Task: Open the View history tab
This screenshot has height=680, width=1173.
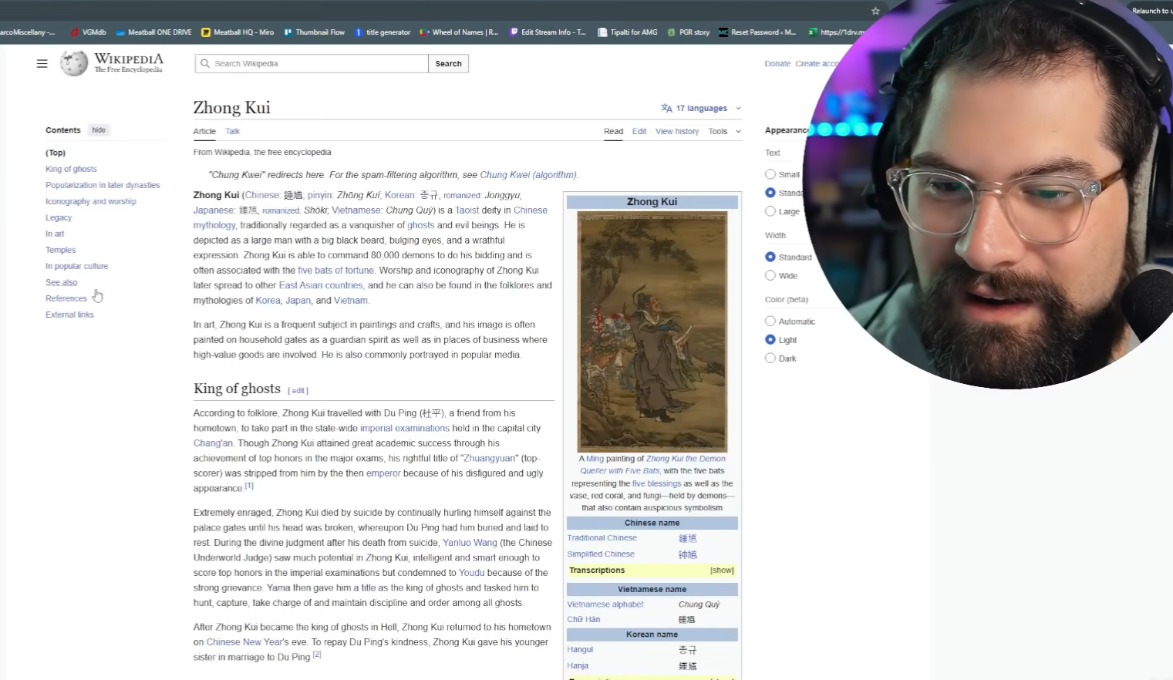Action: point(677,131)
